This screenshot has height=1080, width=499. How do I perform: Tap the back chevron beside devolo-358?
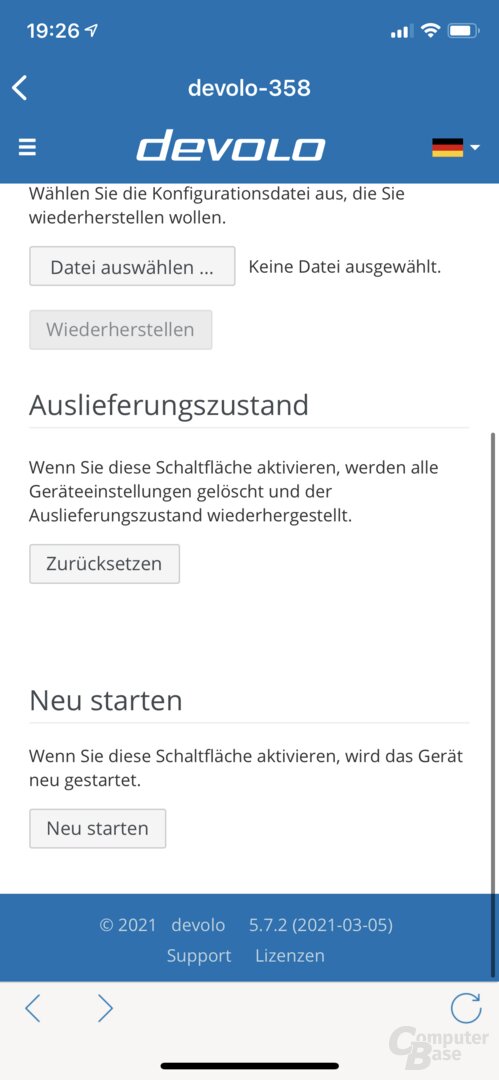click(20, 88)
